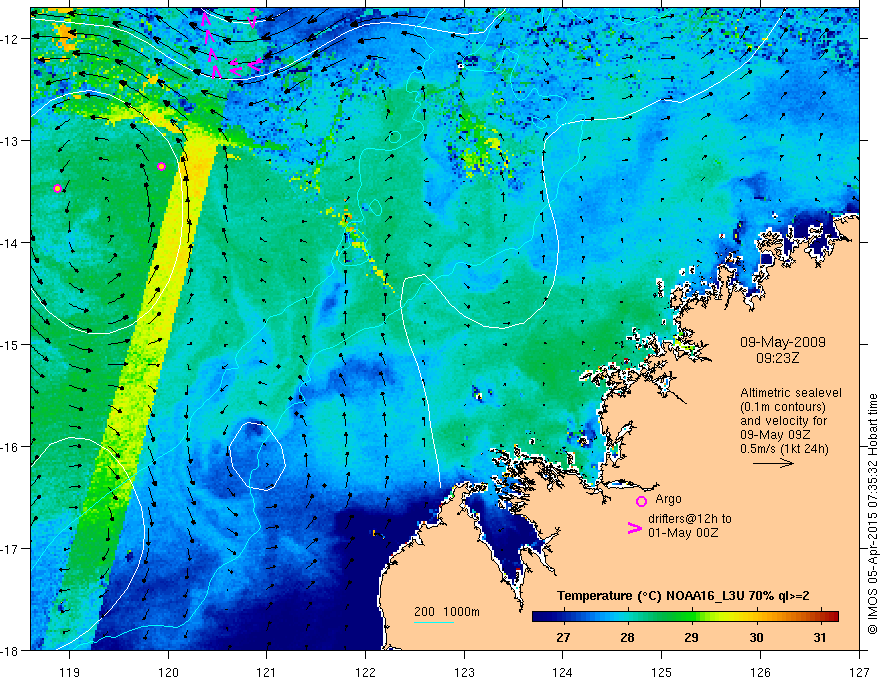Image resolution: width=880 pixels, height=680 pixels.
Task: Select the Argo float marker nearest longitude 119
Action: (x=57, y=189)
